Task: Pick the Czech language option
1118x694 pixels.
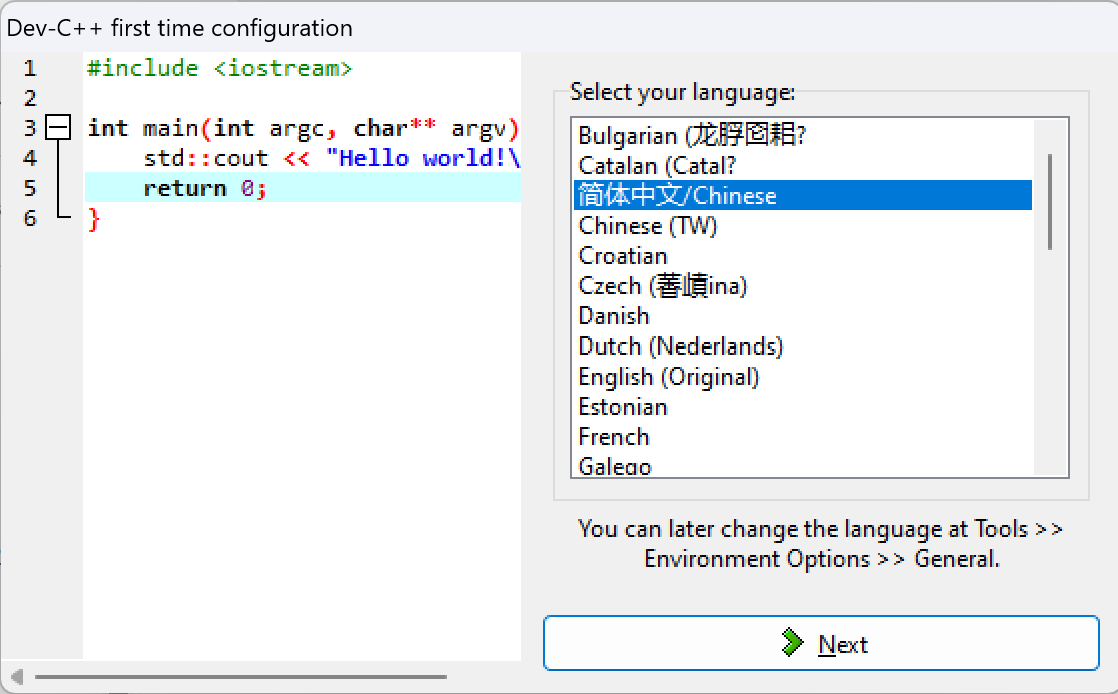Action: click(x=803, y=286)
